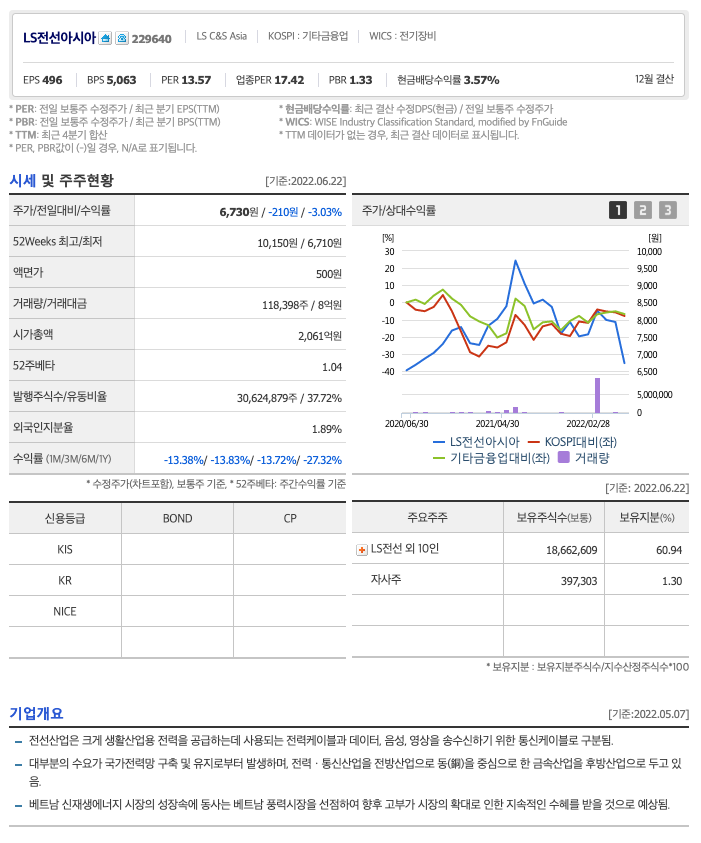Image resolution: width=701 pixels, height=843 pixels.
Task: Switch chart to tab 2
Action: 642,210
